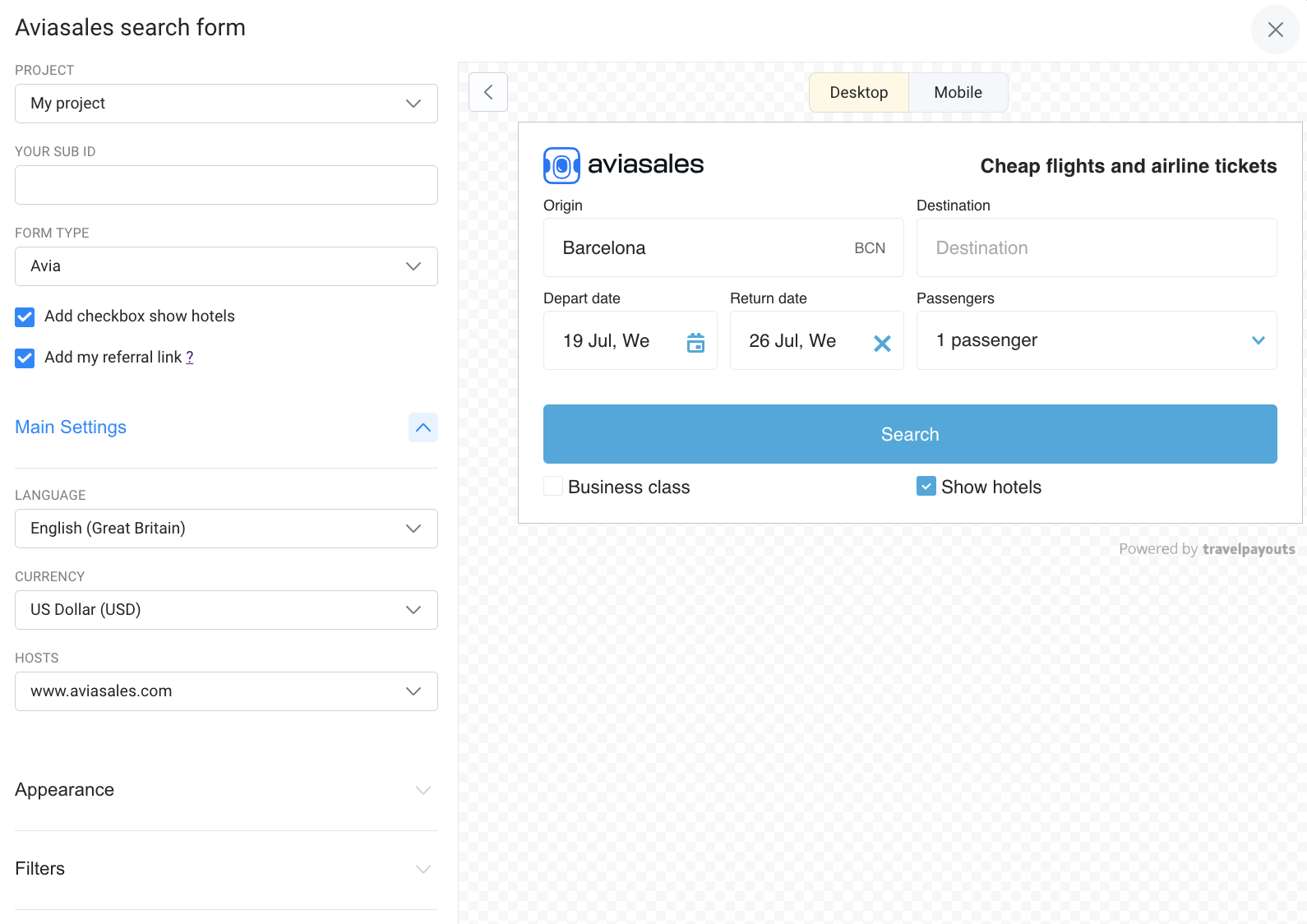The height and width of the screenshot is (924, 1307).
Task: Click the Aviasales logo in widget preview
Action: coord(624,165)
